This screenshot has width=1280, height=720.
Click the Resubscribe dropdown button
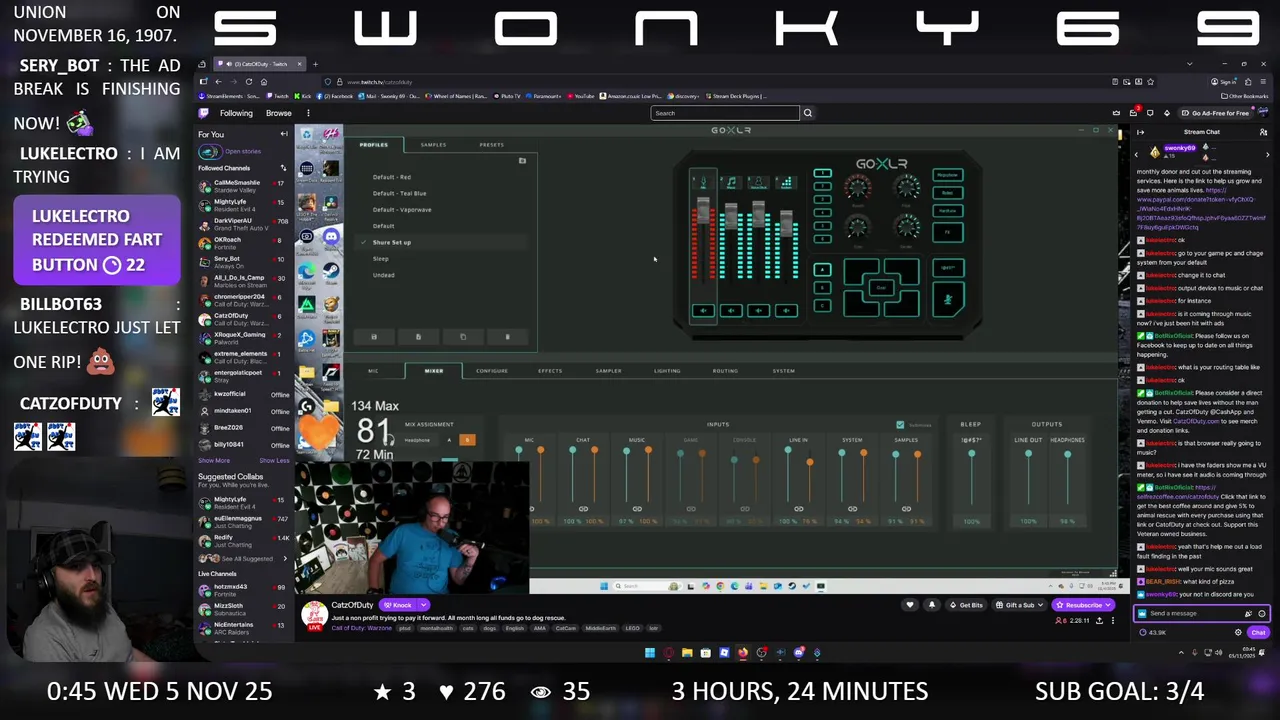click(x=1083, y=605)
